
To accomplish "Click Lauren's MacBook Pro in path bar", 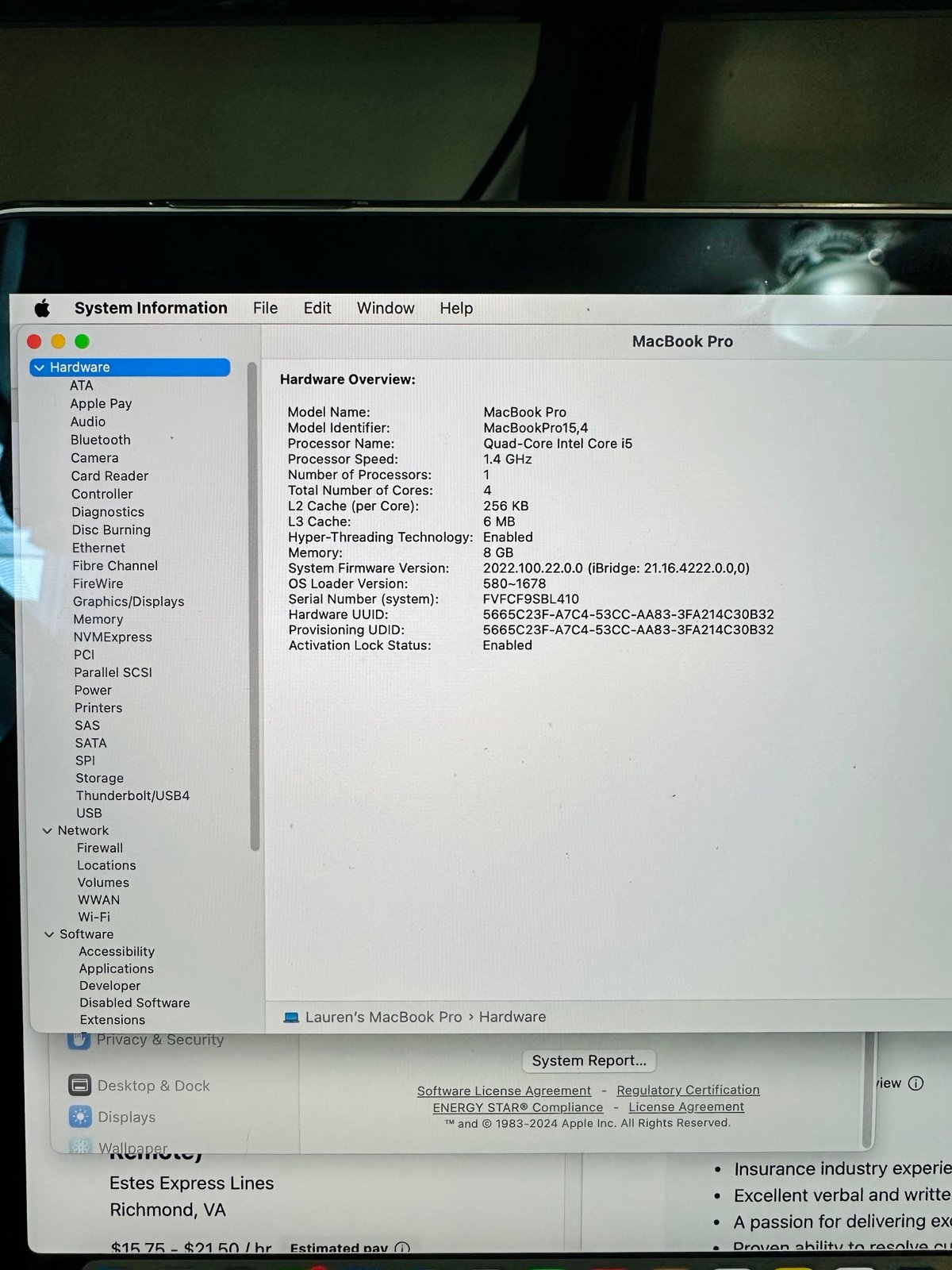I will pos(383,1017).
